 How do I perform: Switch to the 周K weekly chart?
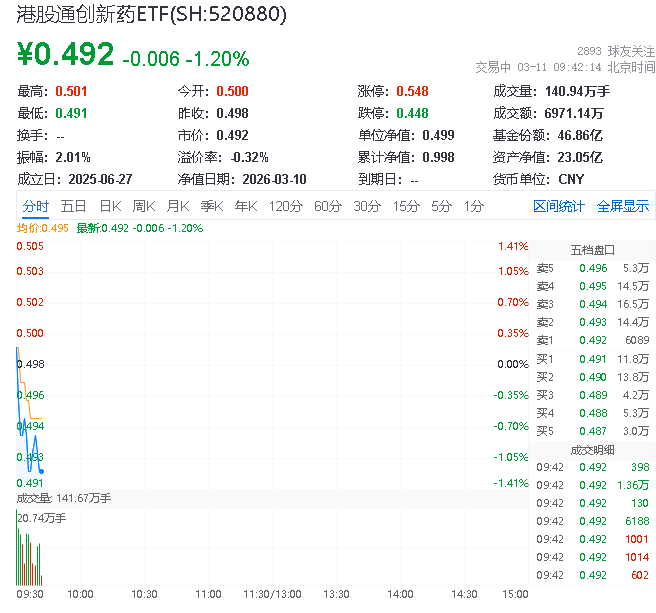[144, 206]
